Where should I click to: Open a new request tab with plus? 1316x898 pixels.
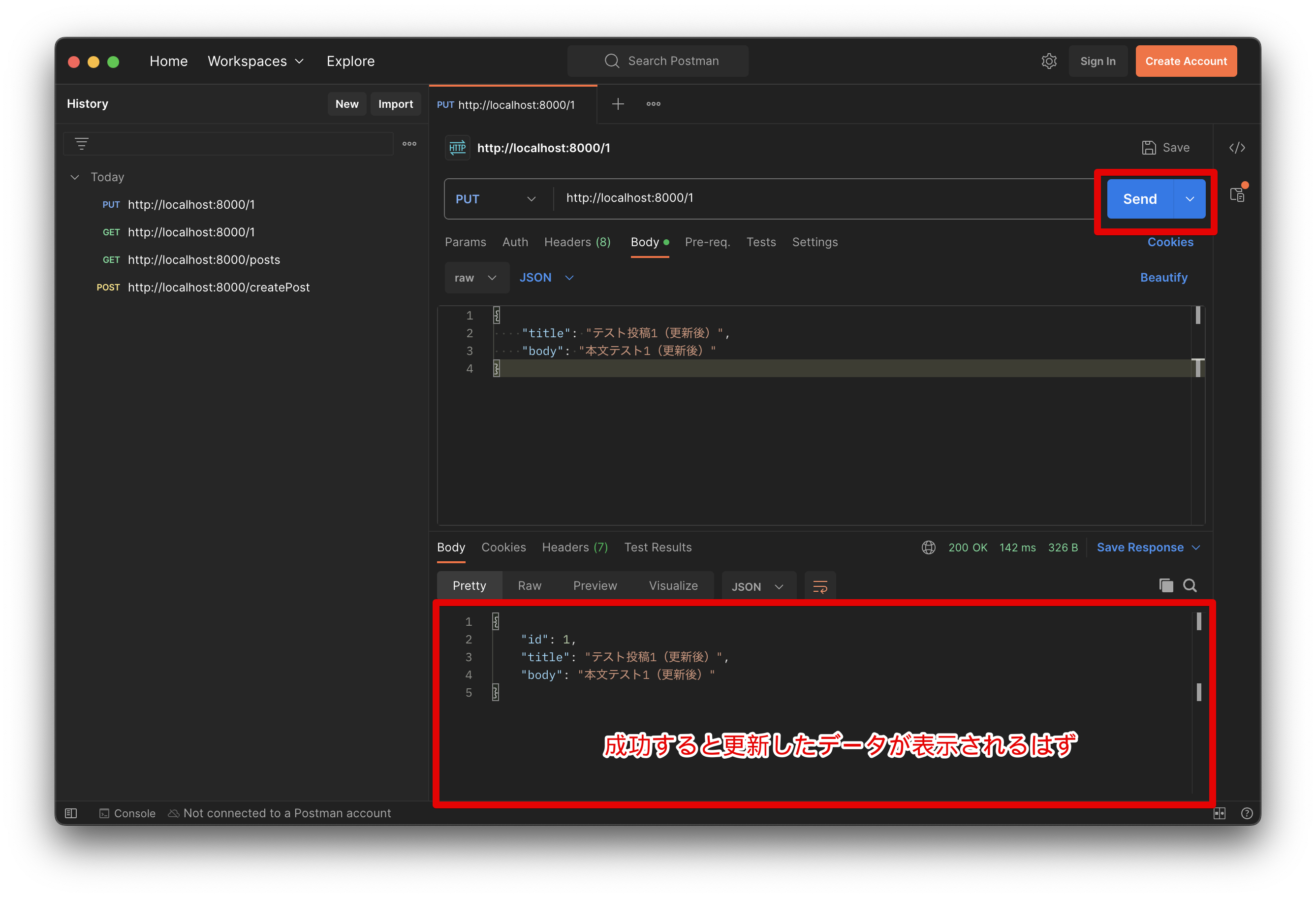[618, 104]
